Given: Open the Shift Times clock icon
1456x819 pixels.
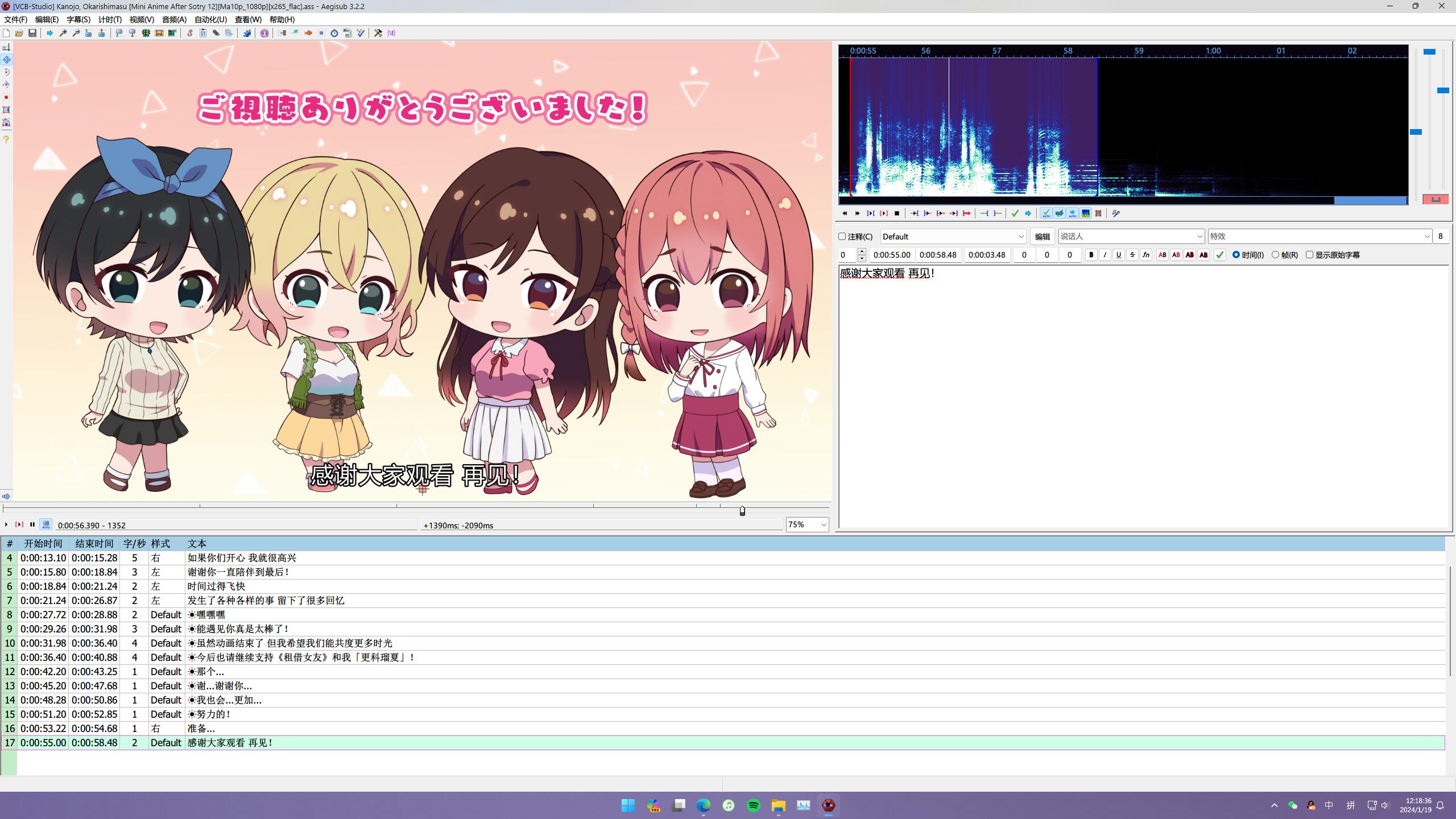Looking at the screenshot, I should [x=334, y=33].
